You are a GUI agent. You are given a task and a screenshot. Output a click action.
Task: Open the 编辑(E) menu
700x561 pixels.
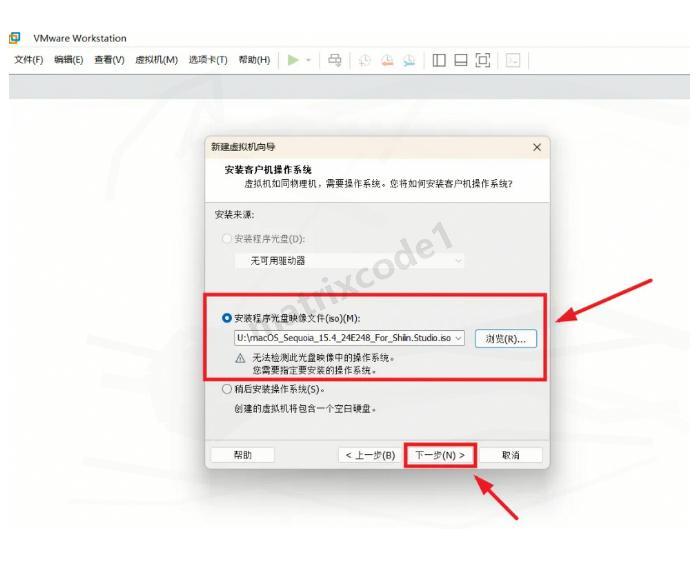click(x=69, y=60)
